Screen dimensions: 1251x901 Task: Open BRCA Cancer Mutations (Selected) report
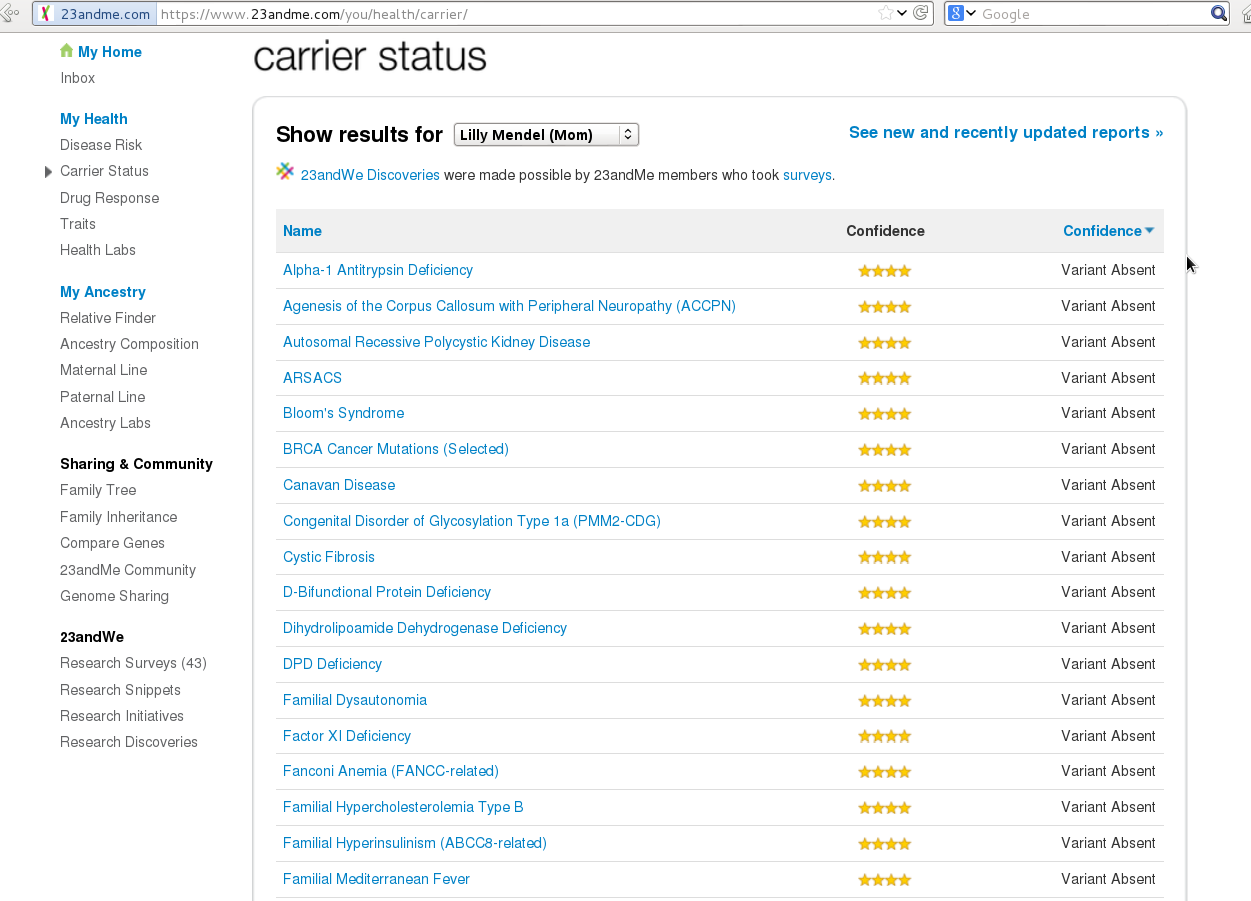pyautogui.click(x=396, y=449)
